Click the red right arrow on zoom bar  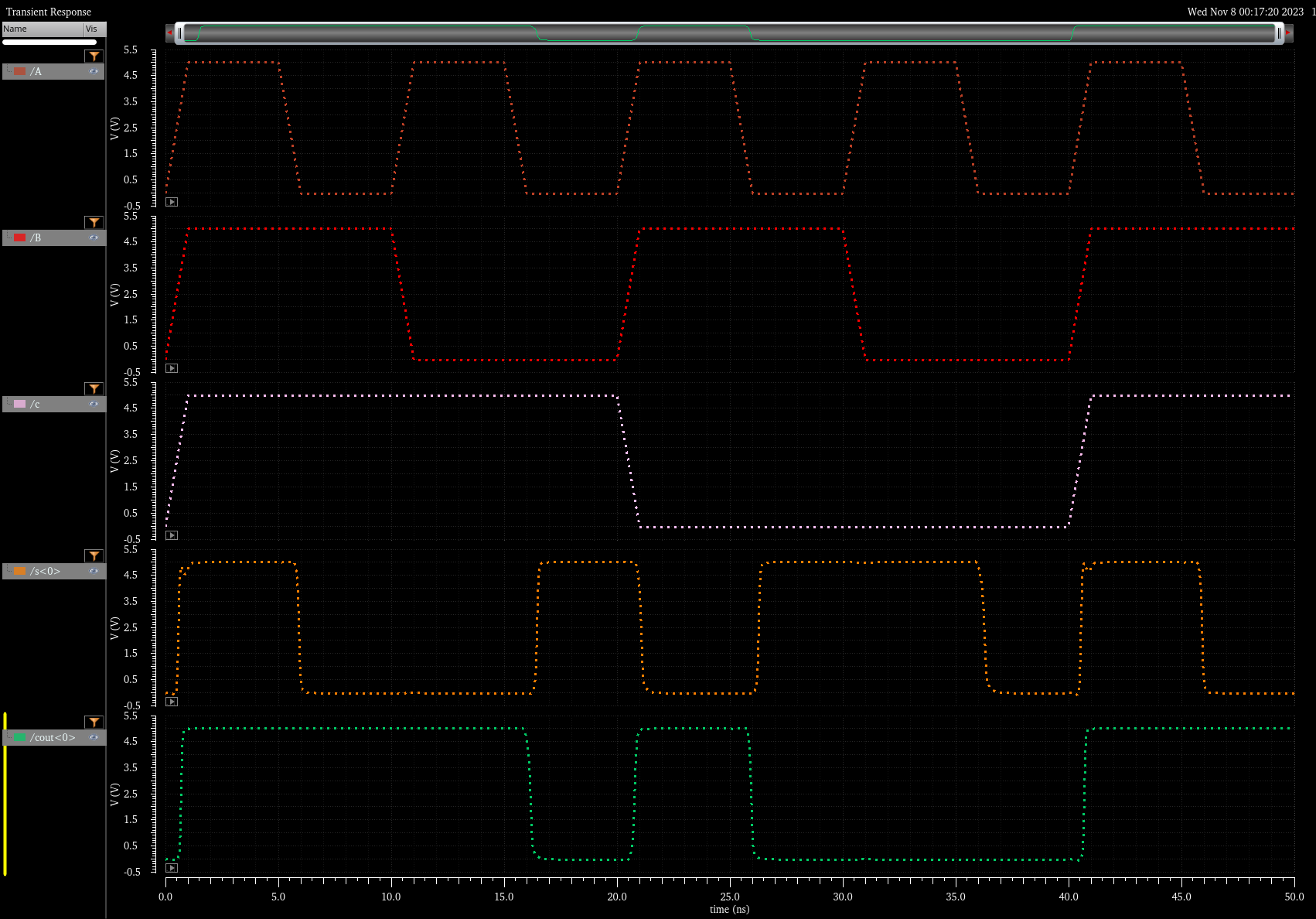(1288, 32)
